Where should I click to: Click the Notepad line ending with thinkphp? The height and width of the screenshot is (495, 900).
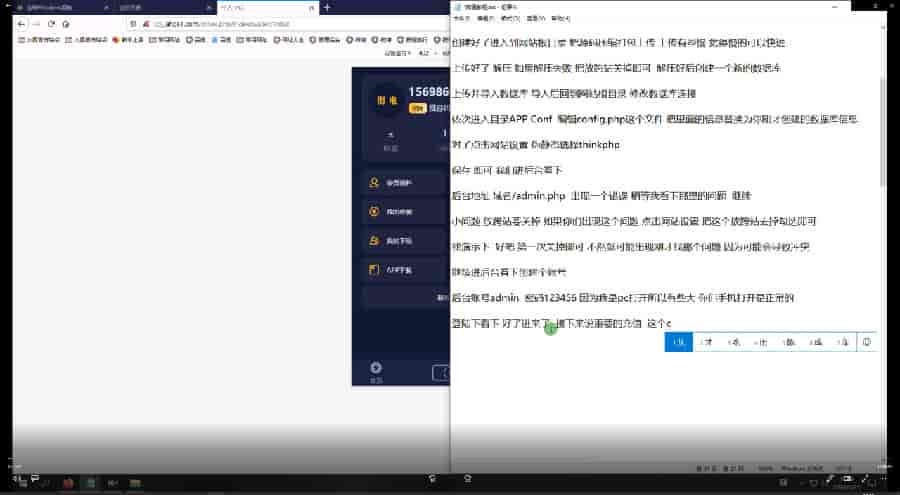pyautogui.click(x=536, y=145)
